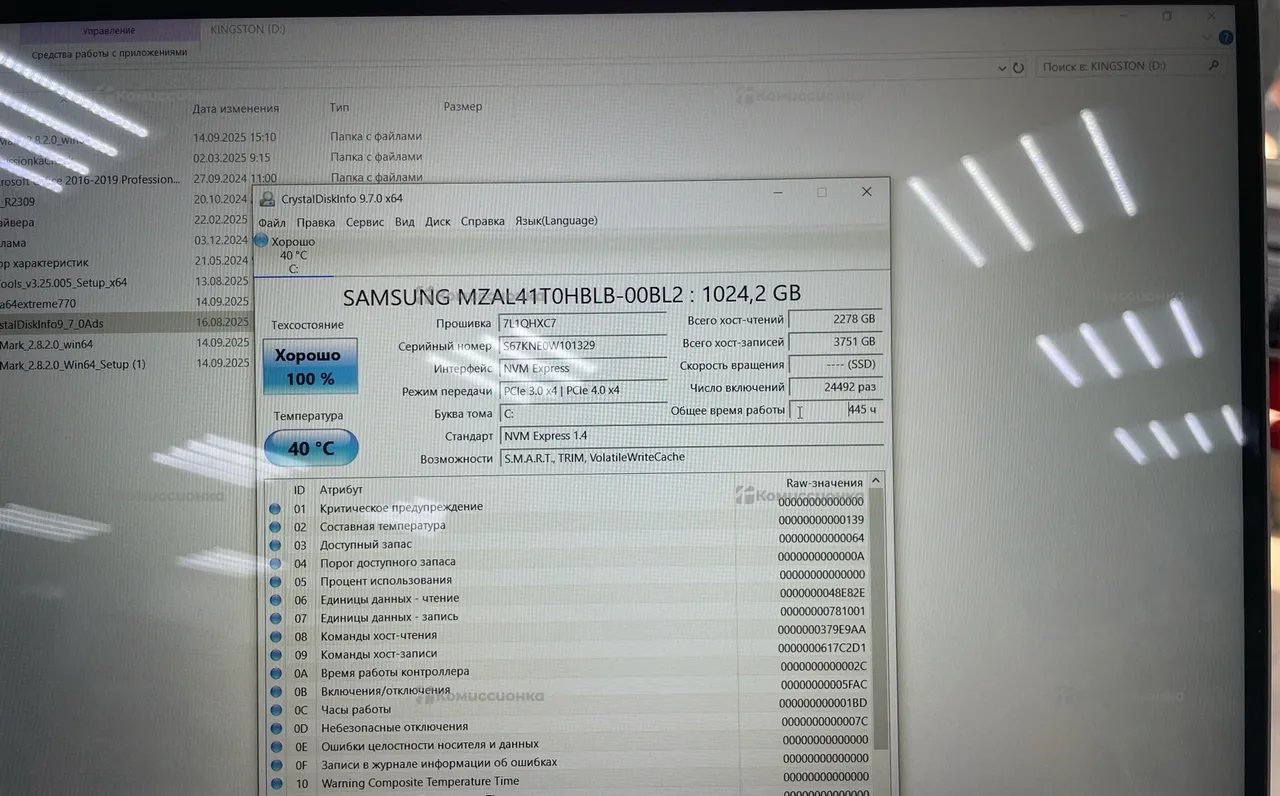The image size is (1280, 796).
Task: Click status circle of attribute 0D Небезопасные отключения
Action: [275, 728]
